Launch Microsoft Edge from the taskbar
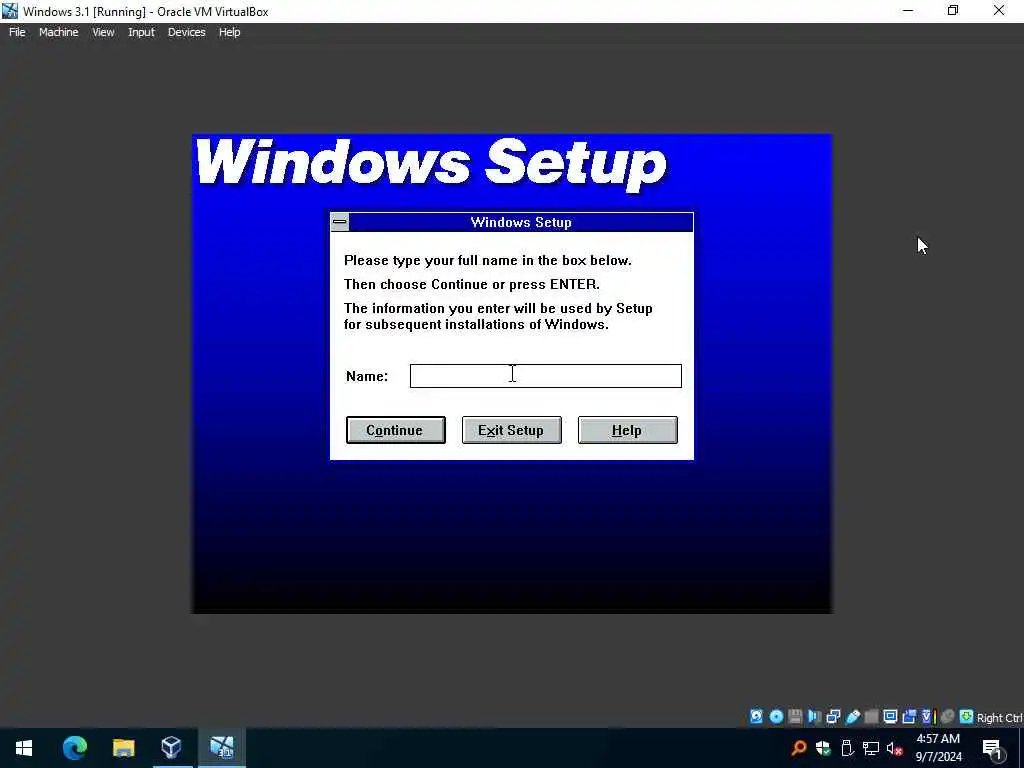The height and width of the screenshot is (768, 1024). tap(74, 748)
